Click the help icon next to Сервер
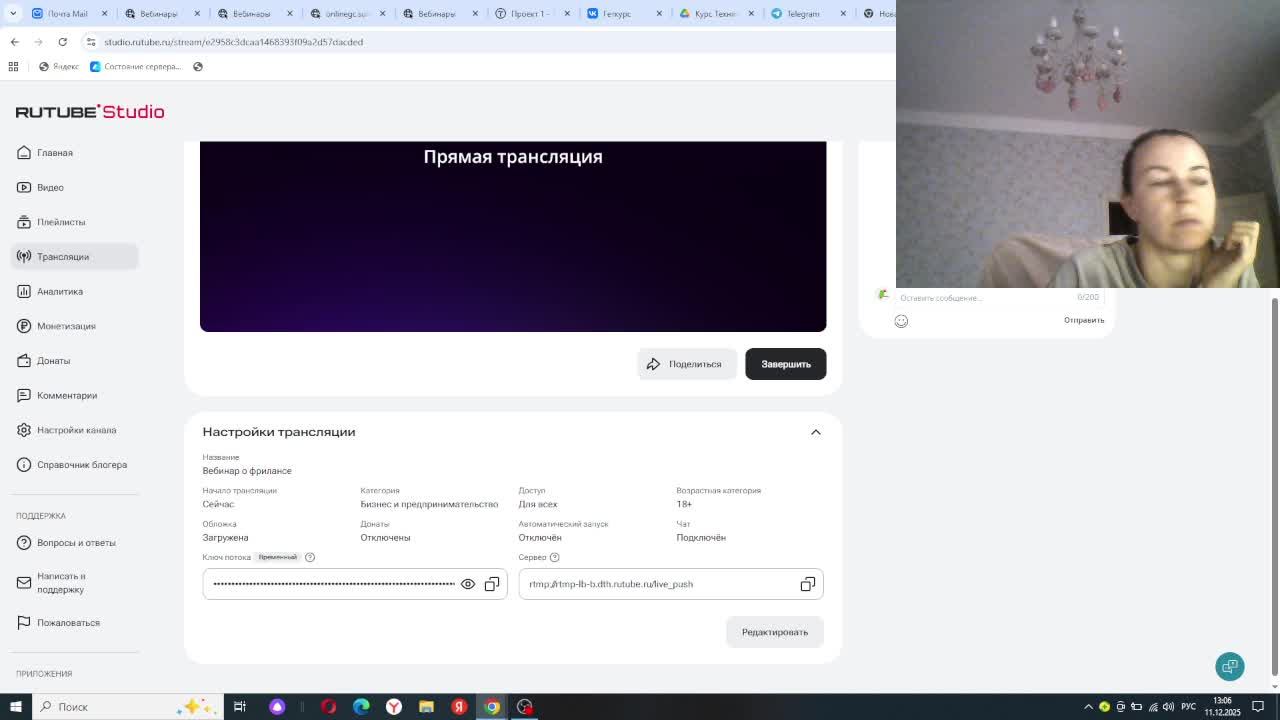Image resolution: width=1280 pixels, height=720 pixels. click(554, 557)
